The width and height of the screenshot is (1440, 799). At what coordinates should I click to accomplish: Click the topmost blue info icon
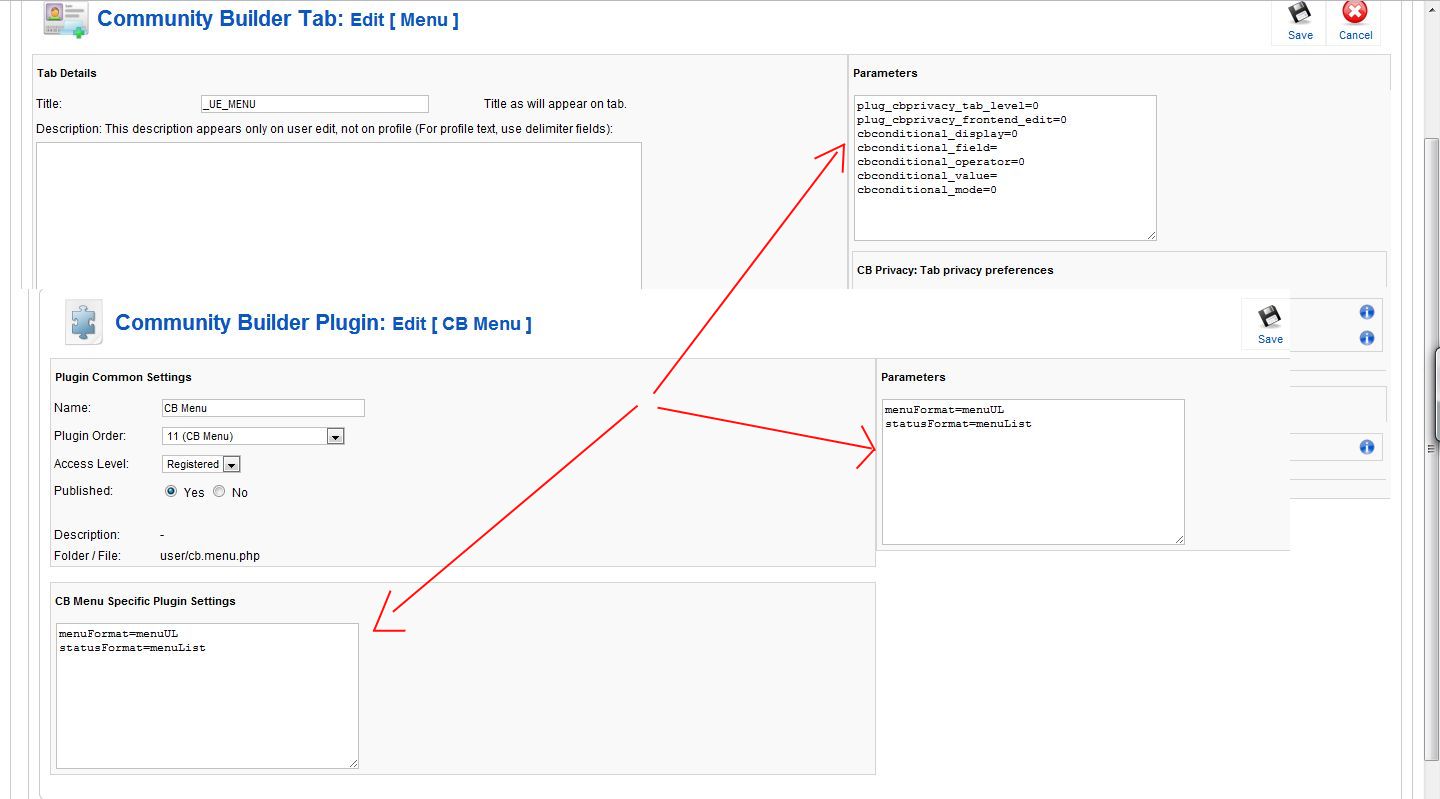point(1367,312)
